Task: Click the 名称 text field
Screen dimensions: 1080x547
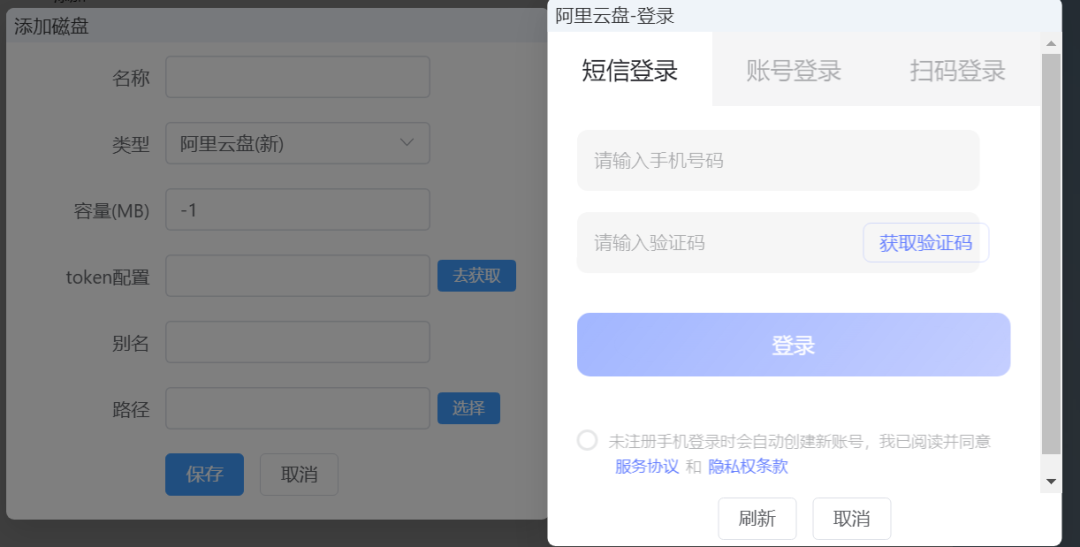Action: (297, 77)
